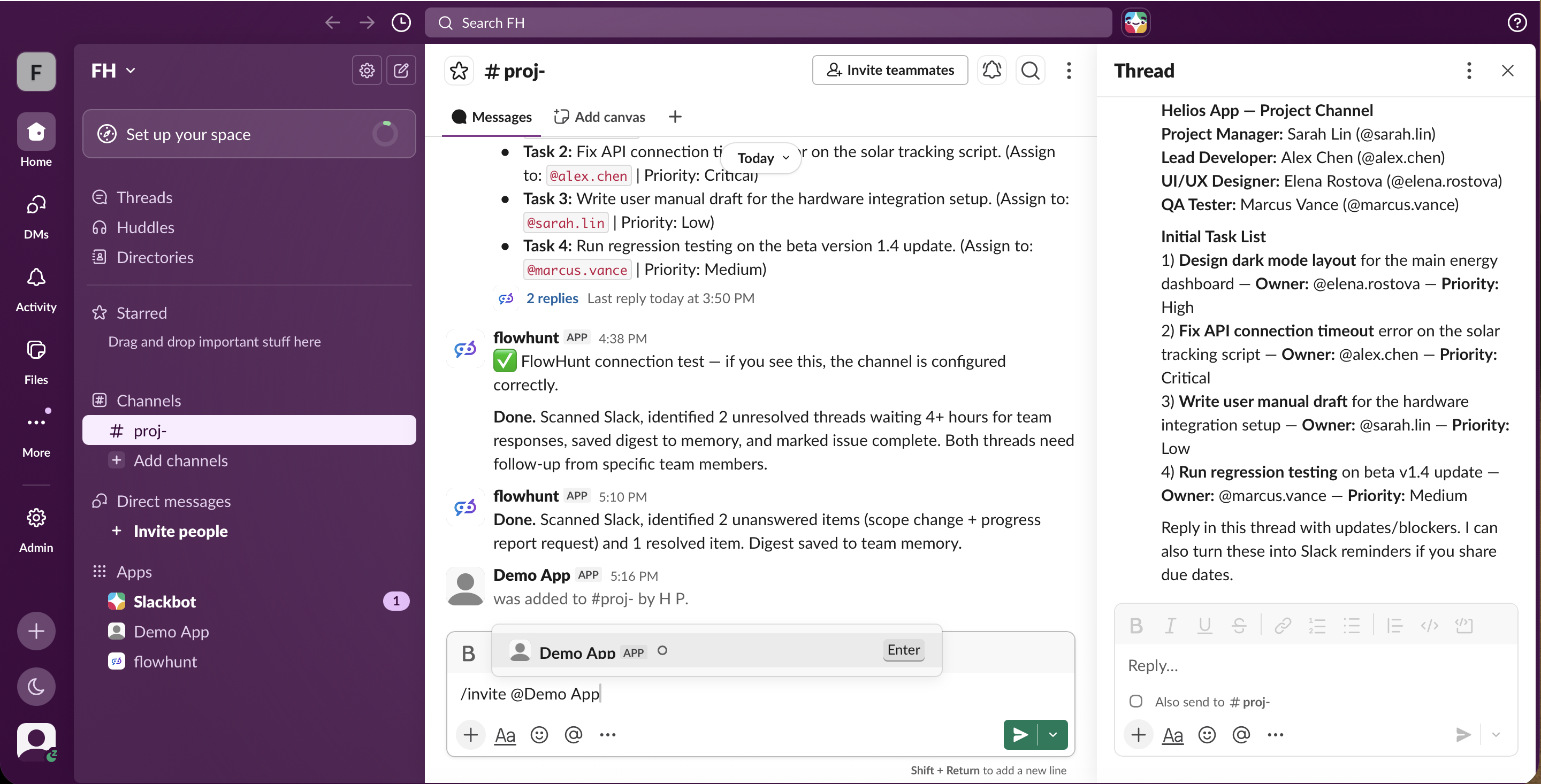Send the channel message with green arrow
The image size is (1541, 784).
coord(1020,734)
